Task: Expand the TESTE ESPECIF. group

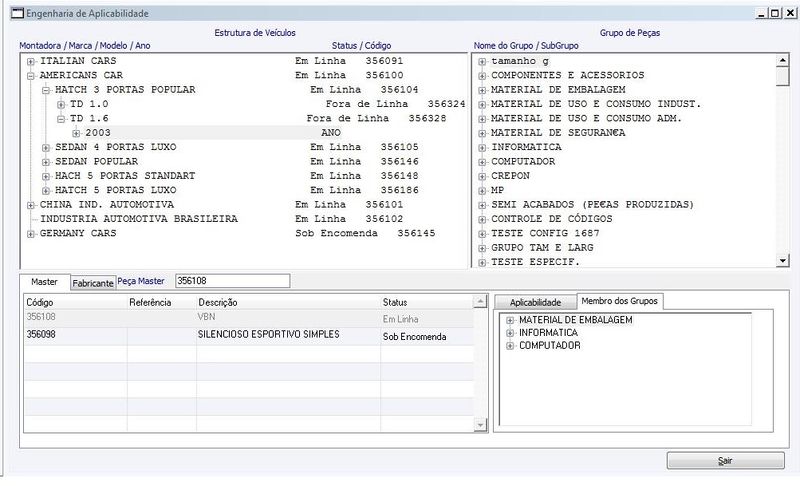Action: [x=482, y=263]
